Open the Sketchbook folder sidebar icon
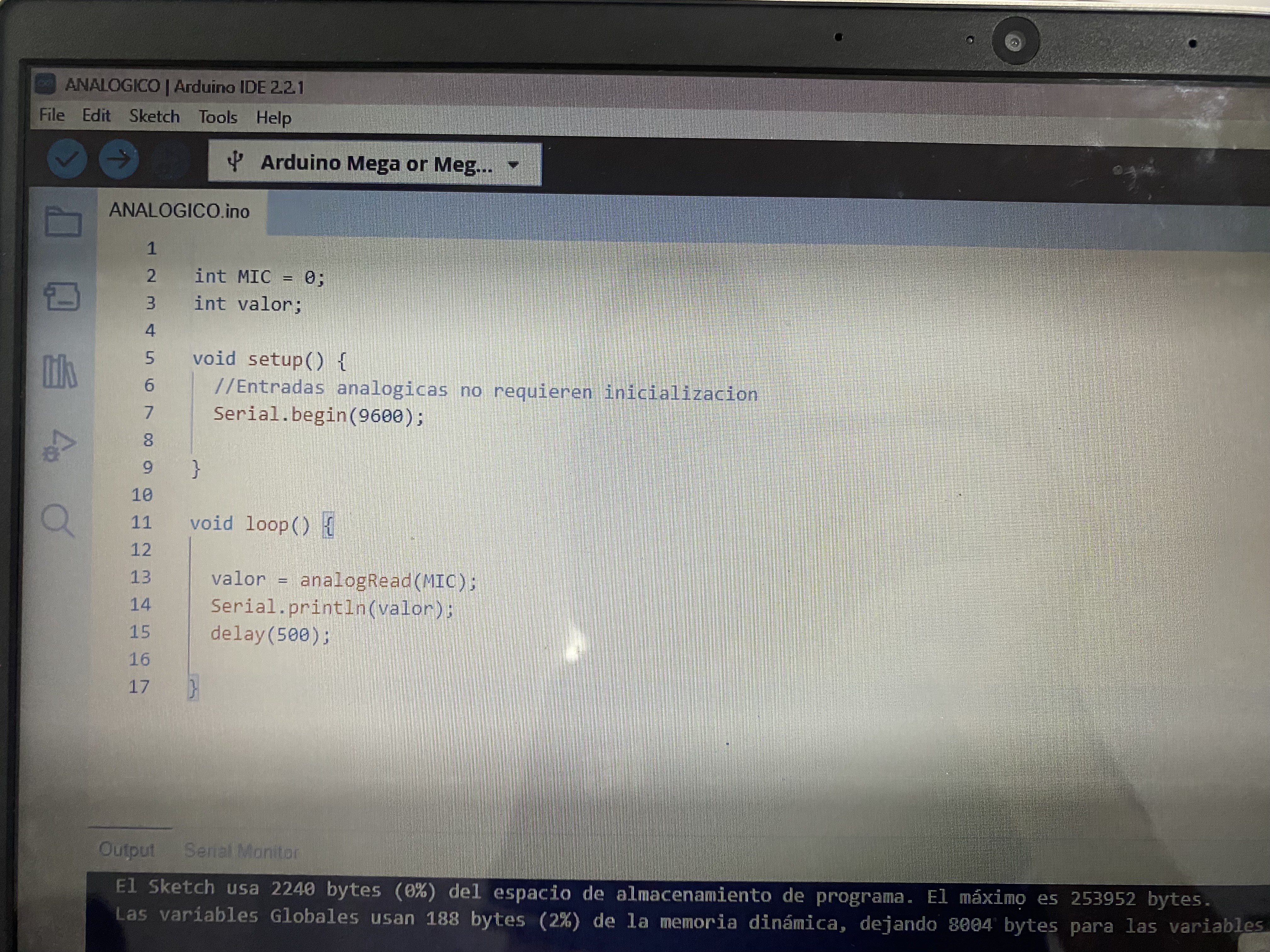 click(x=63, y=222)
